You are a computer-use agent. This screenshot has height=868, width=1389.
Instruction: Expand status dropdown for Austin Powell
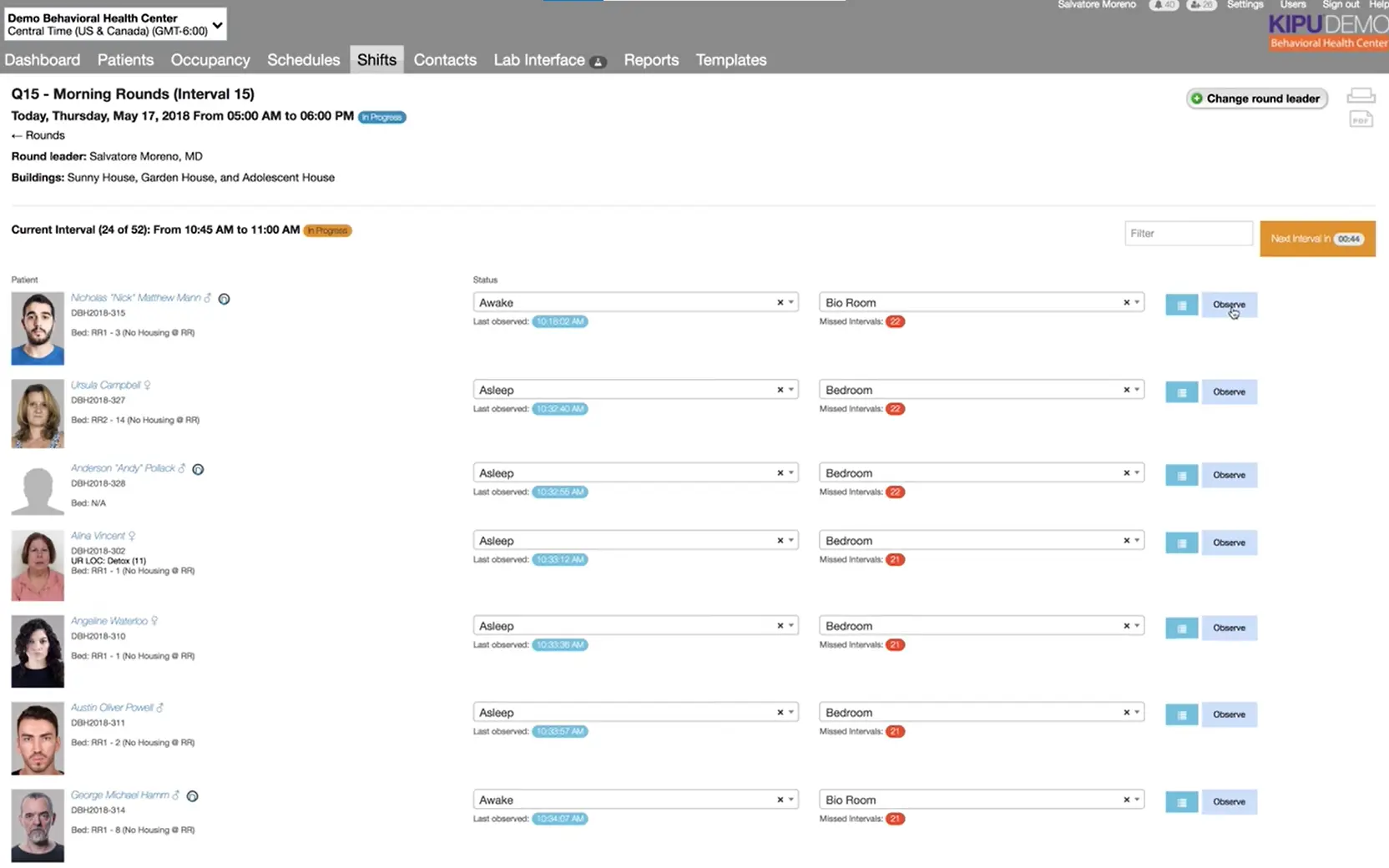point(791,713)
